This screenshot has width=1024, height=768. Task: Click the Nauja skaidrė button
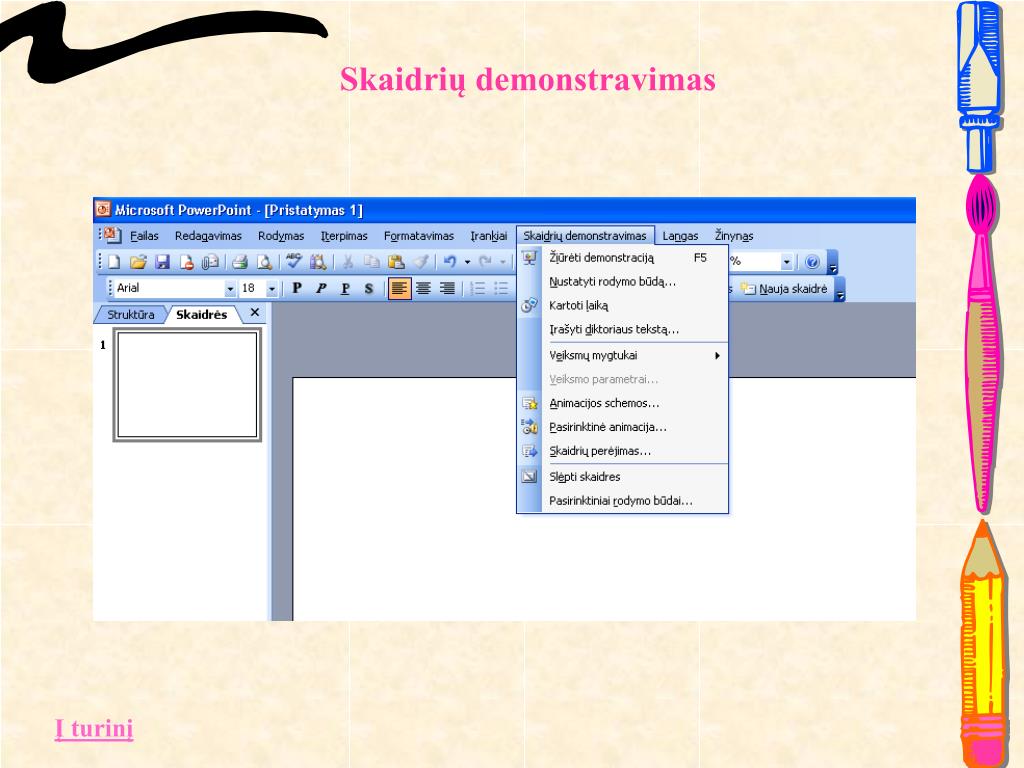pyautogui.click(x=784, y=289)
